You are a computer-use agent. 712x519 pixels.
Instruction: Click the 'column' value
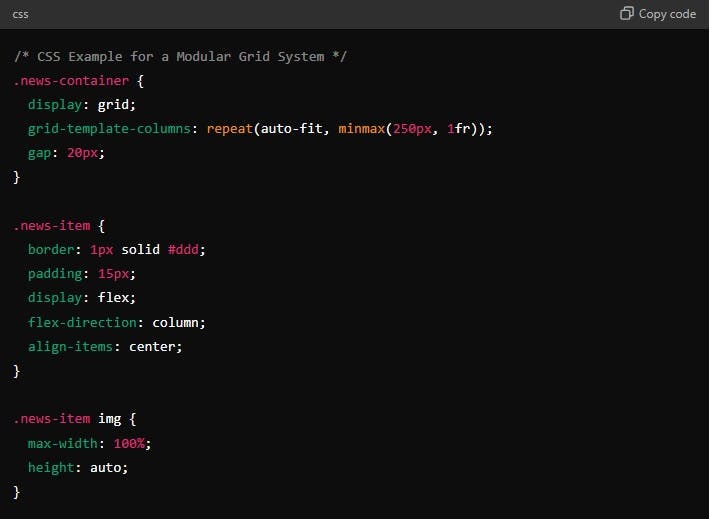pyautogui.click(x=175, y=322)
